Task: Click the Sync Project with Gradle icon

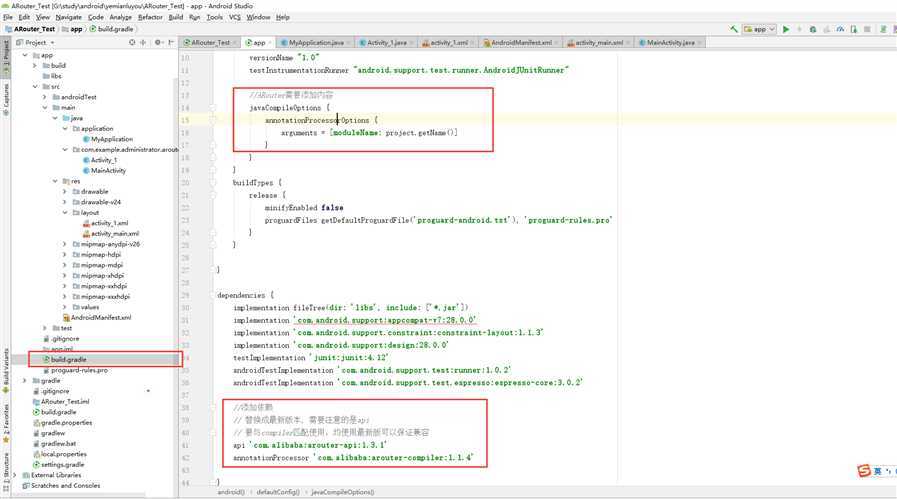Action: pyautogui.click(x=884, y=29)
